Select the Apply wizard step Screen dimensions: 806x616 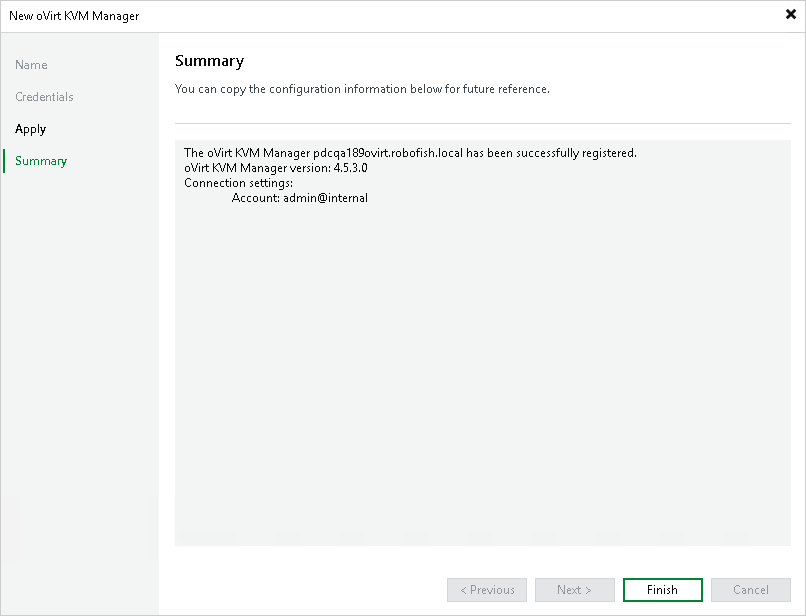(30, 129)
